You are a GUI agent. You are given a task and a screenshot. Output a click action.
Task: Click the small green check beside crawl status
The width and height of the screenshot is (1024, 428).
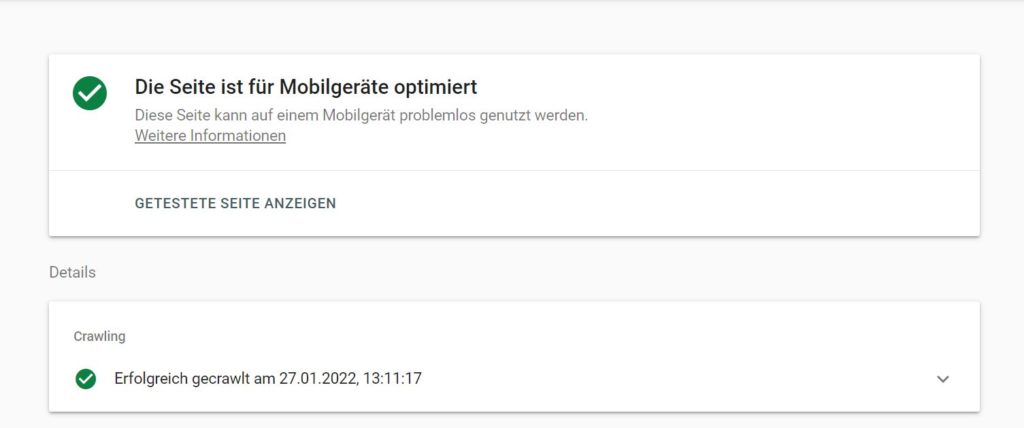point(86,378)
